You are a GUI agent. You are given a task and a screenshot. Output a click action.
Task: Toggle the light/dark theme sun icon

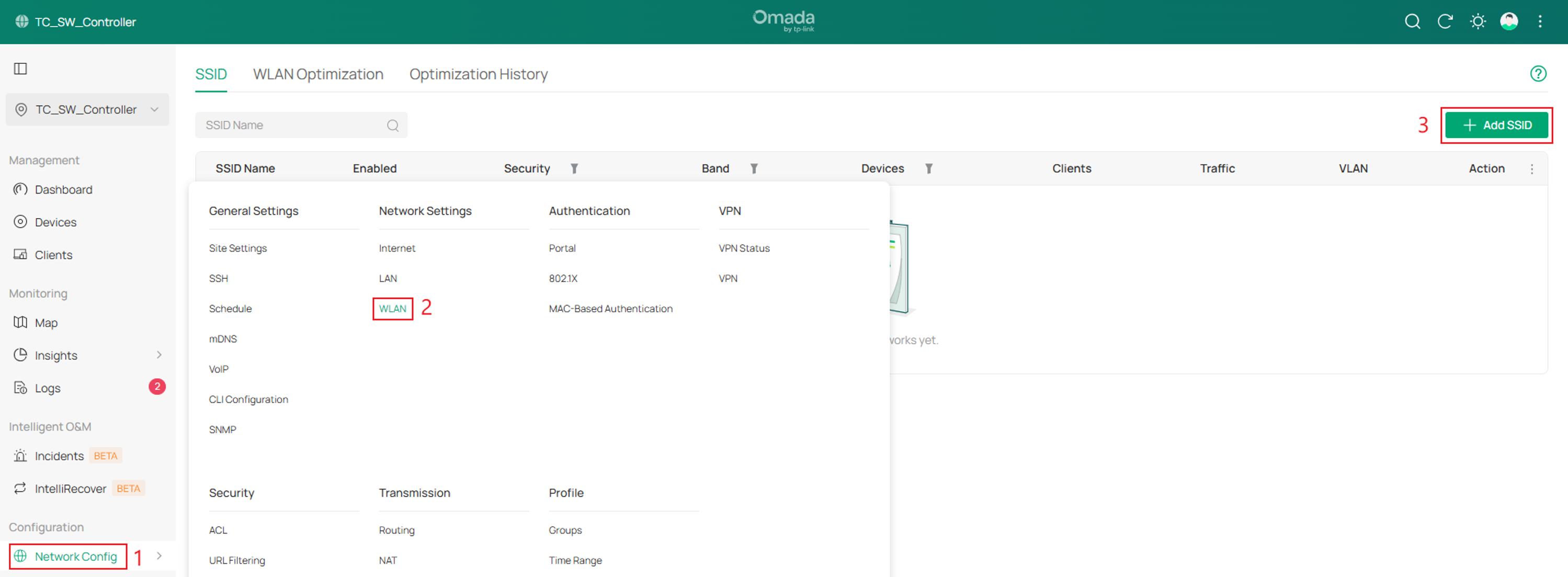pyautogui.click(x=1478, y=21)
